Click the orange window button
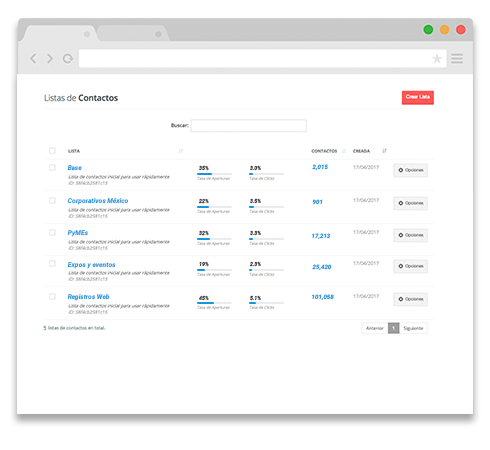The image size is (490, 450). (445, 30)
